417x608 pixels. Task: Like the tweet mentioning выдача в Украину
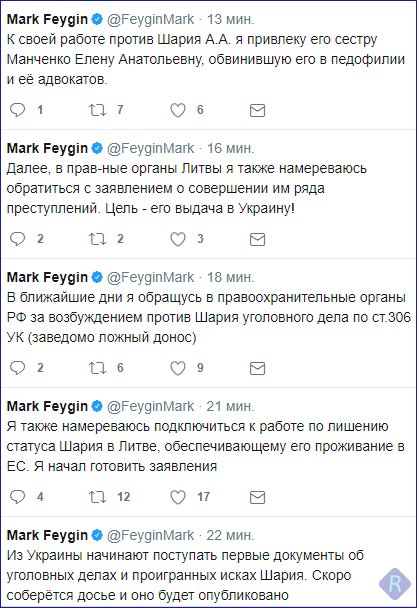(178, 239)
